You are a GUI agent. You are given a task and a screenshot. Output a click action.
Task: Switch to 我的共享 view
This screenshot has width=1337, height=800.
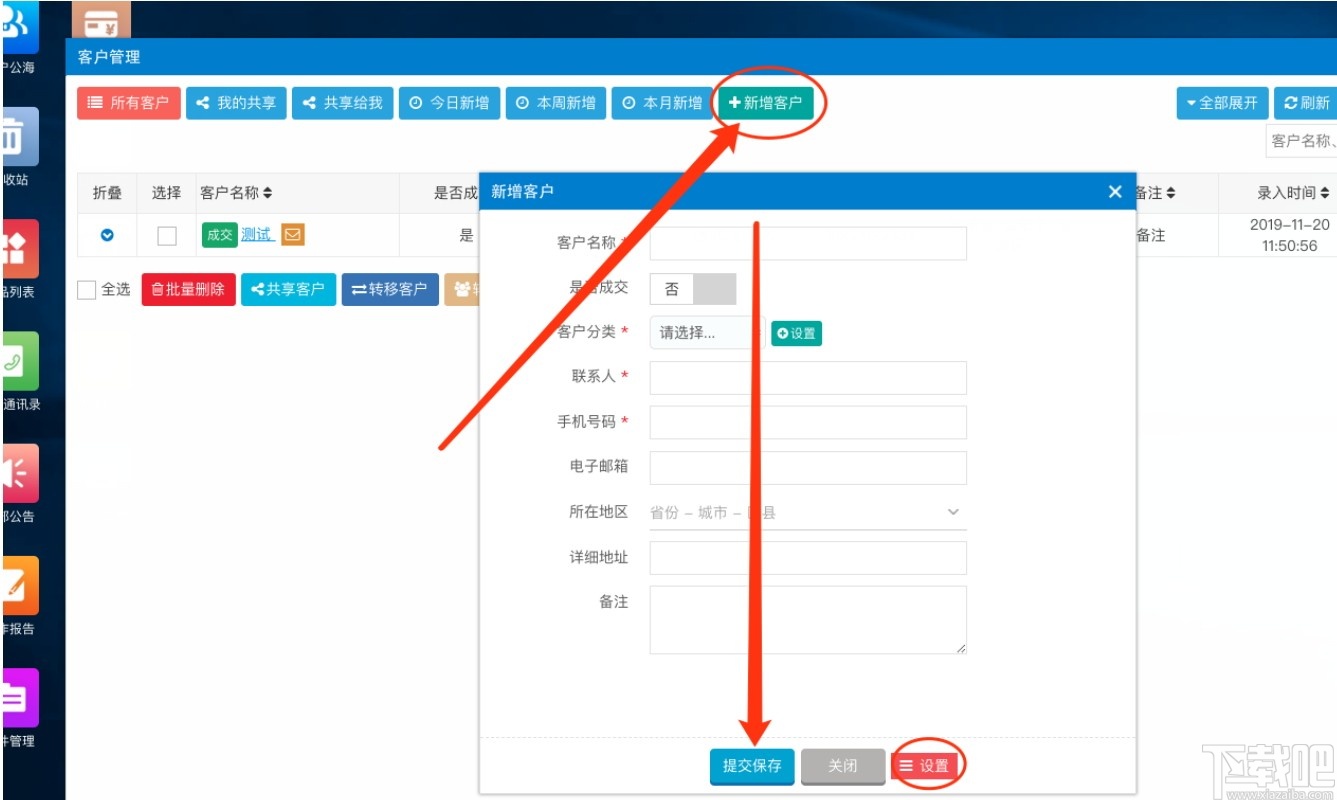236,102
